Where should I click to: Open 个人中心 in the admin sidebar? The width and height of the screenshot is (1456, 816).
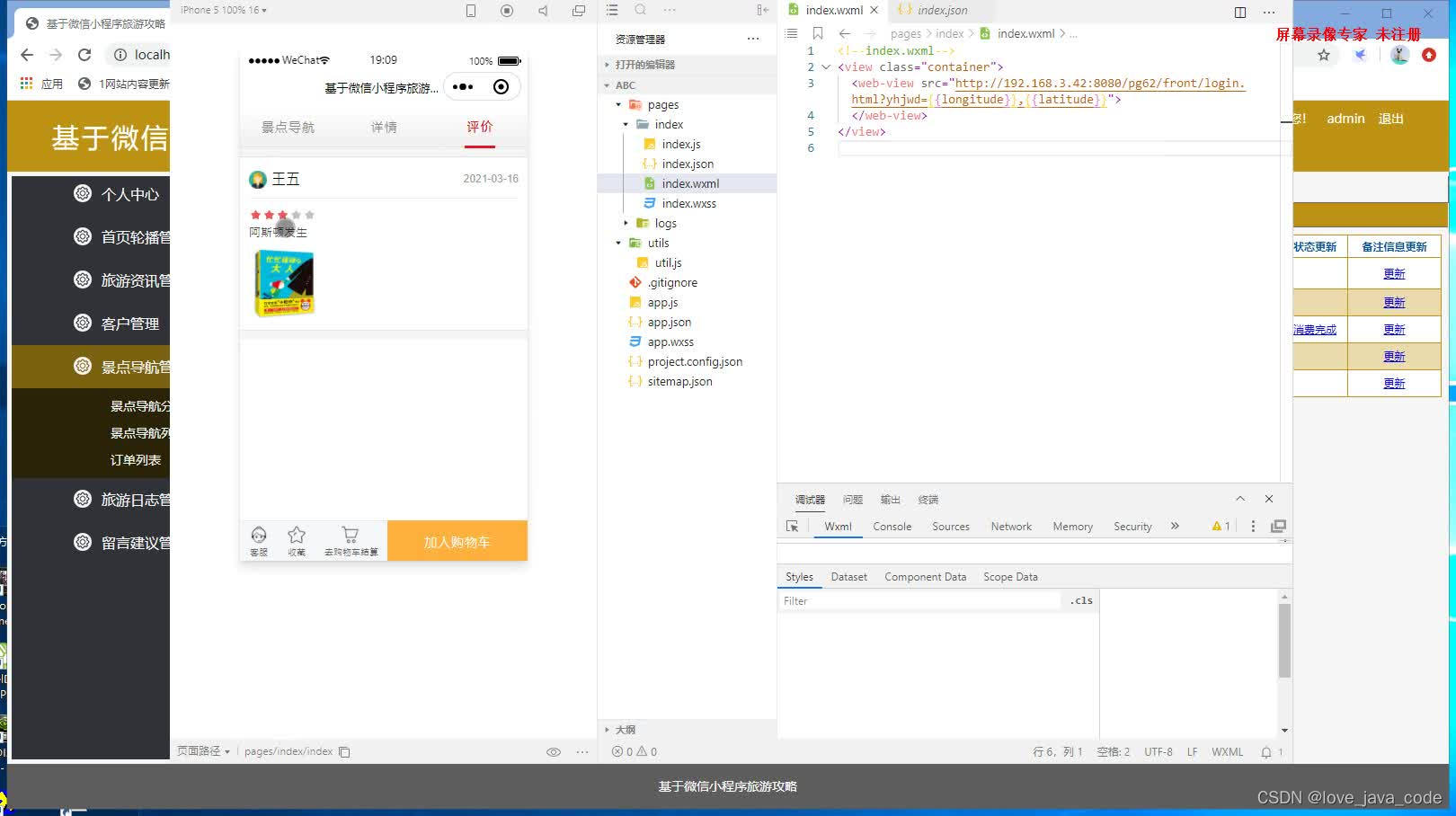pyautogui.click(x=130, y=194)
